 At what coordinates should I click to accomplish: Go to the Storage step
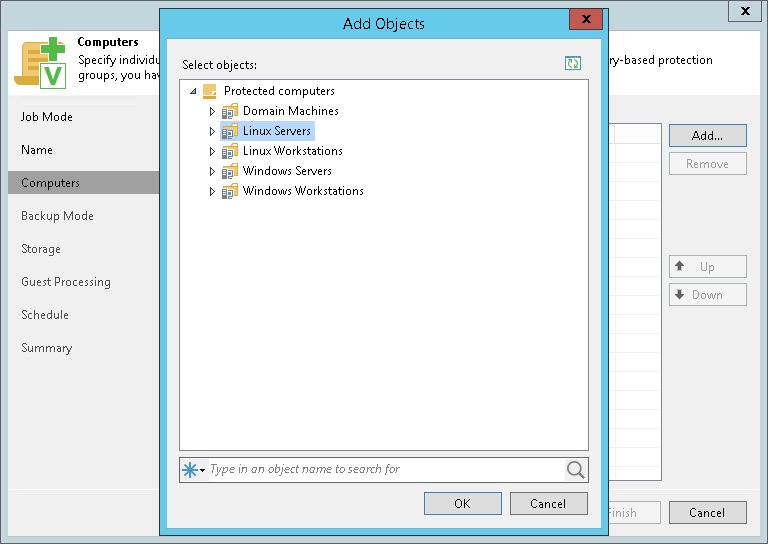[x=41, y=249]
